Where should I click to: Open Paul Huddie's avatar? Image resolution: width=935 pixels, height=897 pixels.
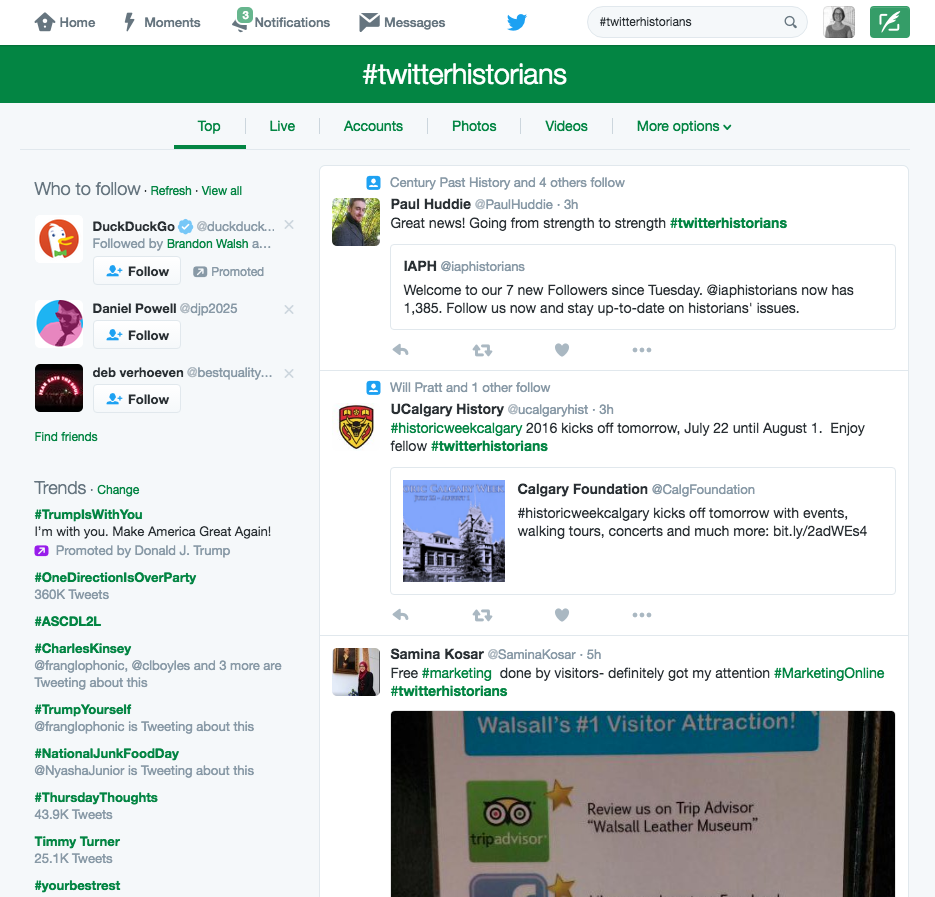click(x=356, y=222)
